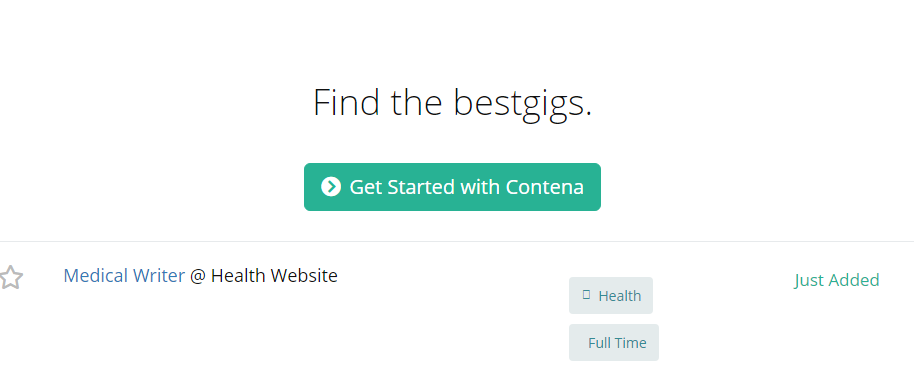Viewport: 914px width, 369px height.
Task: Click the gray Health badge text
Action: click(620, 296)
